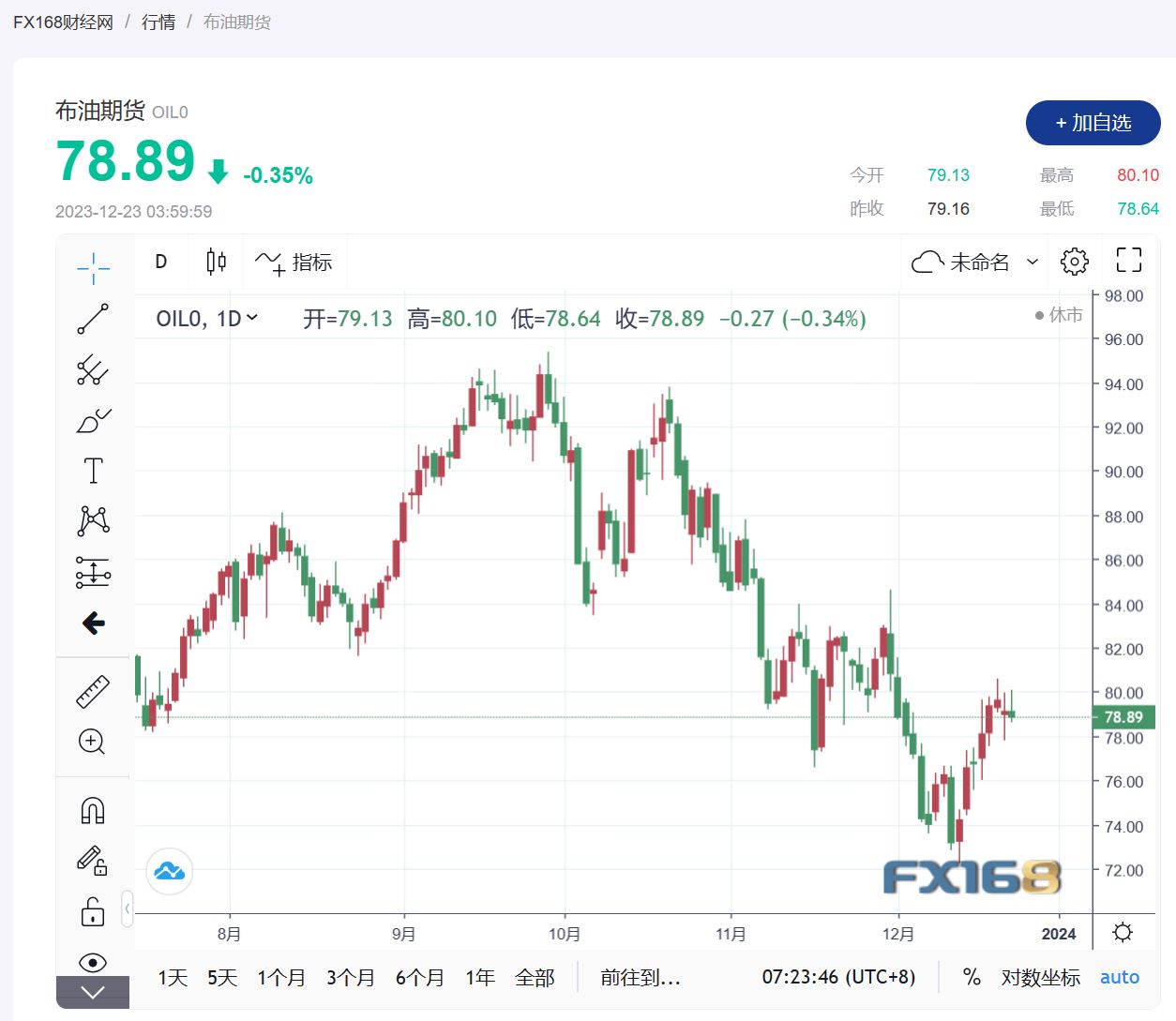Select the pitchfork drawing tool

(93, 370)
